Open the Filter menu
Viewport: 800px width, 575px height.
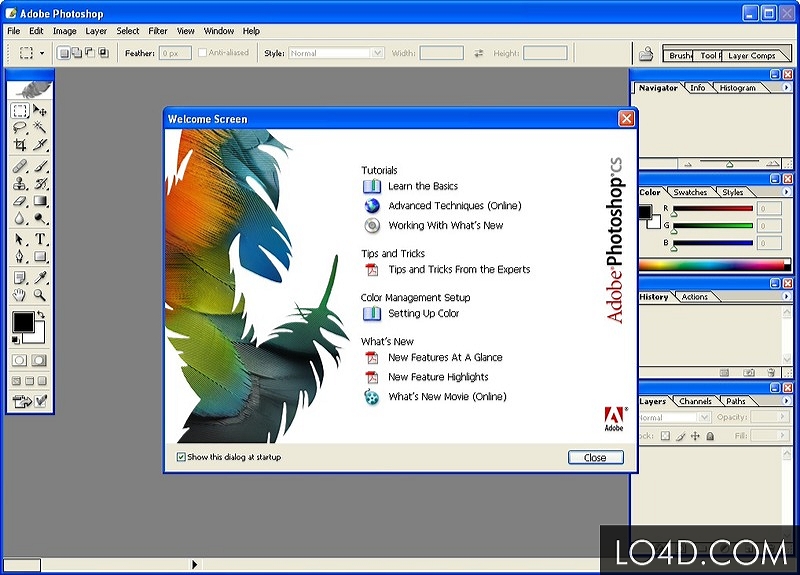[158, 31]
